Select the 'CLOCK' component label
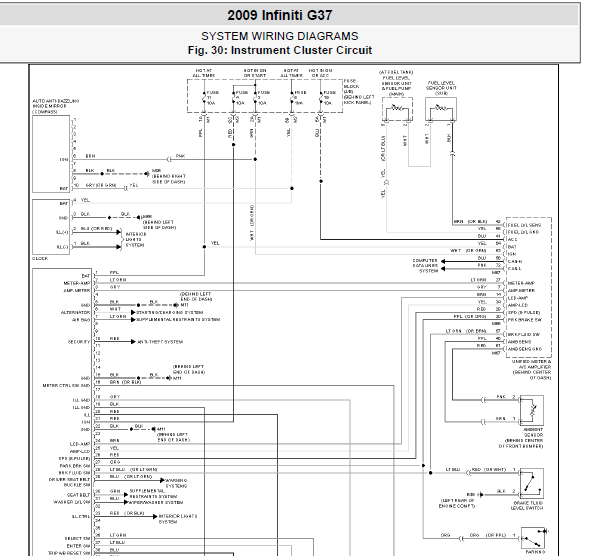This screenshot has width=594, height=556. pos(40,258)
